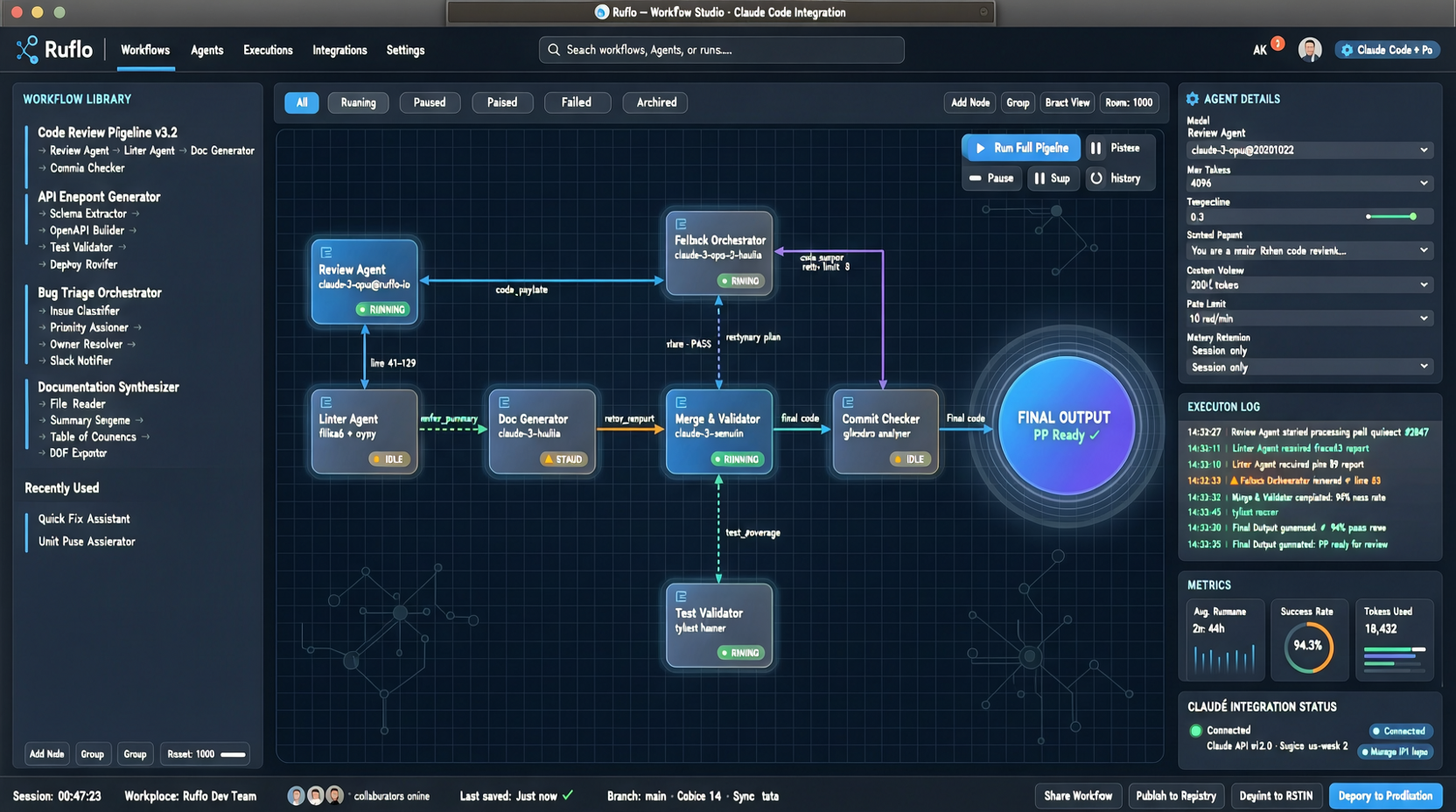This screenshot has height=812, width=1456.
Task: Open the Executions tab
Action: click(x=268, y=50)
